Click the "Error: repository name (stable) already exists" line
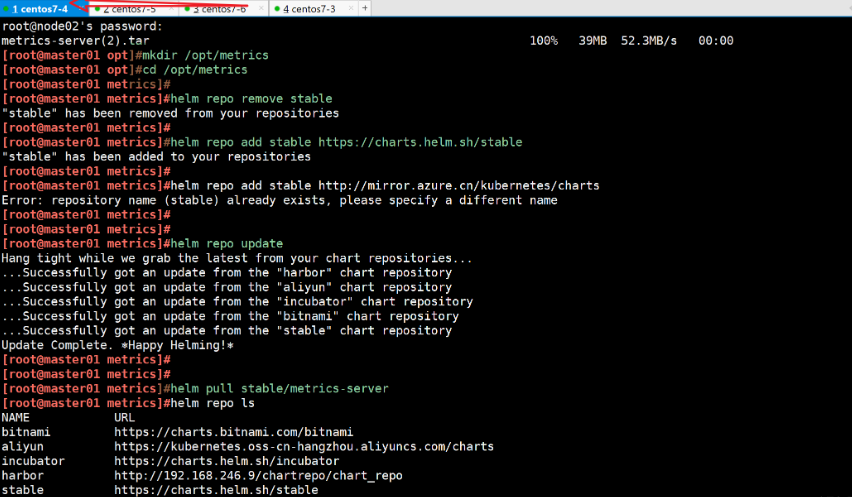Image resolution: width=852 pixels, height=497 pixels. 279,200
